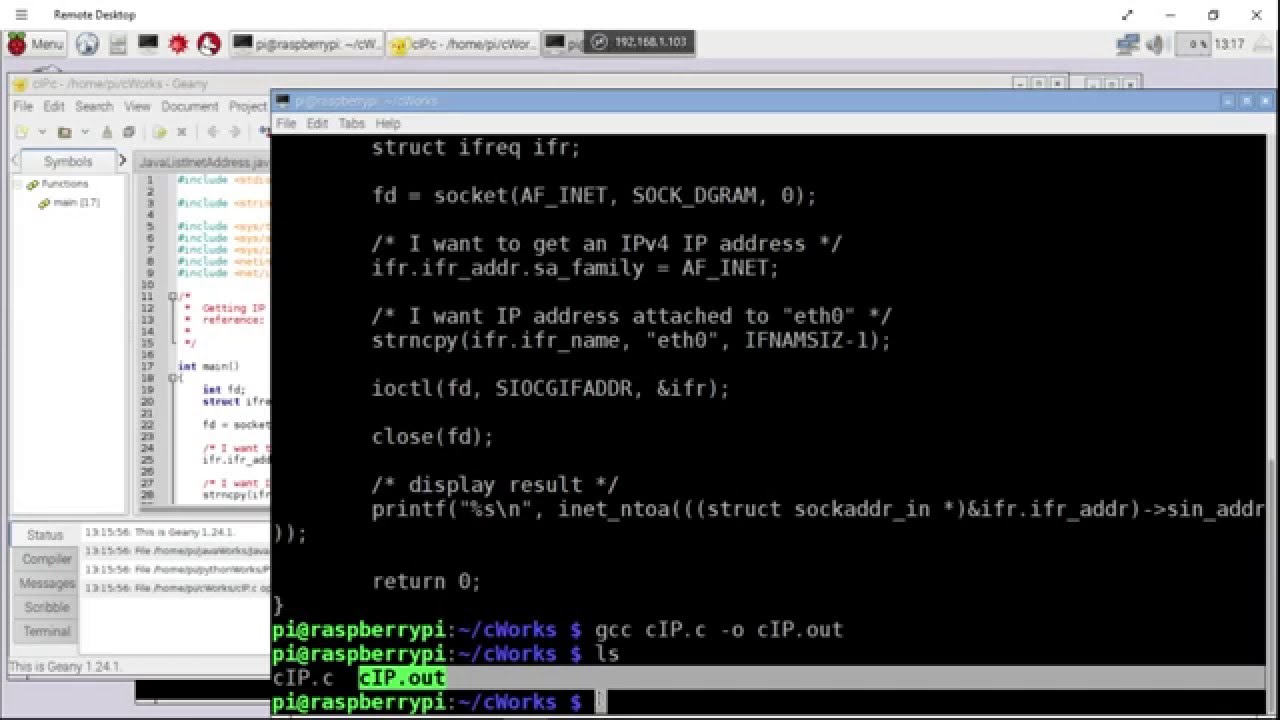Open Geany View menu
The height and width of the screenshot is (720, 1280).
(137, 106)
